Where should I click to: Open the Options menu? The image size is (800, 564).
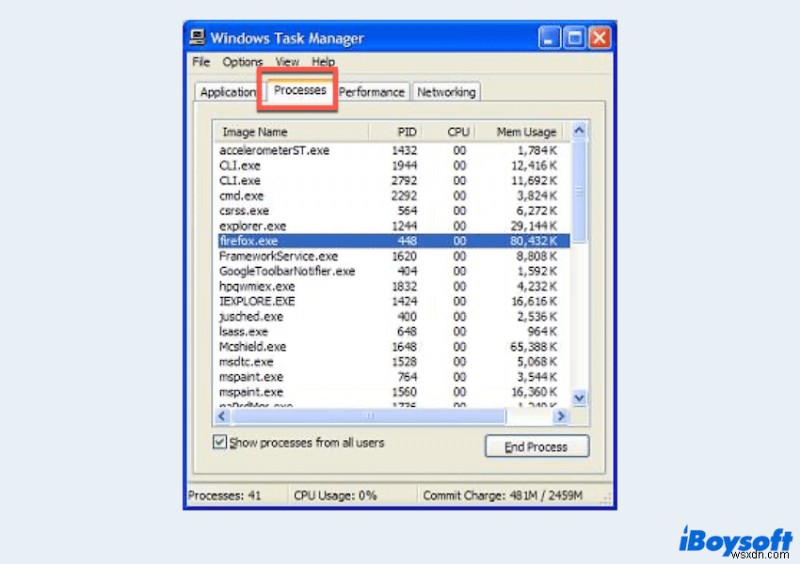pos(242,62)
